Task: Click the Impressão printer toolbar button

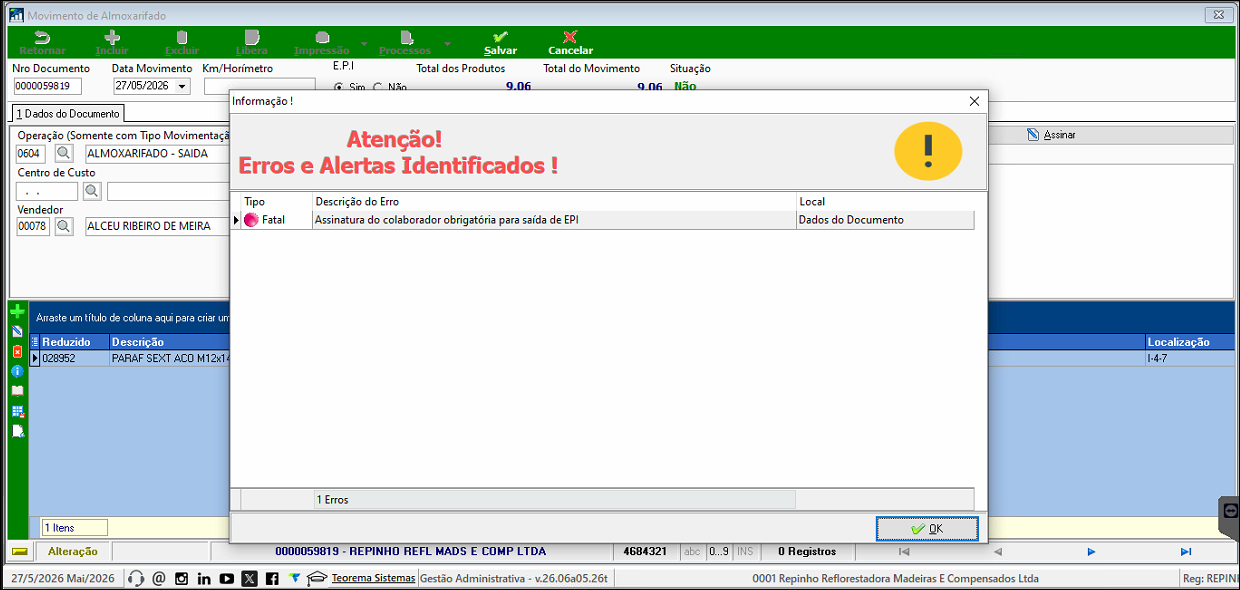Action: [x=321, y=43]
